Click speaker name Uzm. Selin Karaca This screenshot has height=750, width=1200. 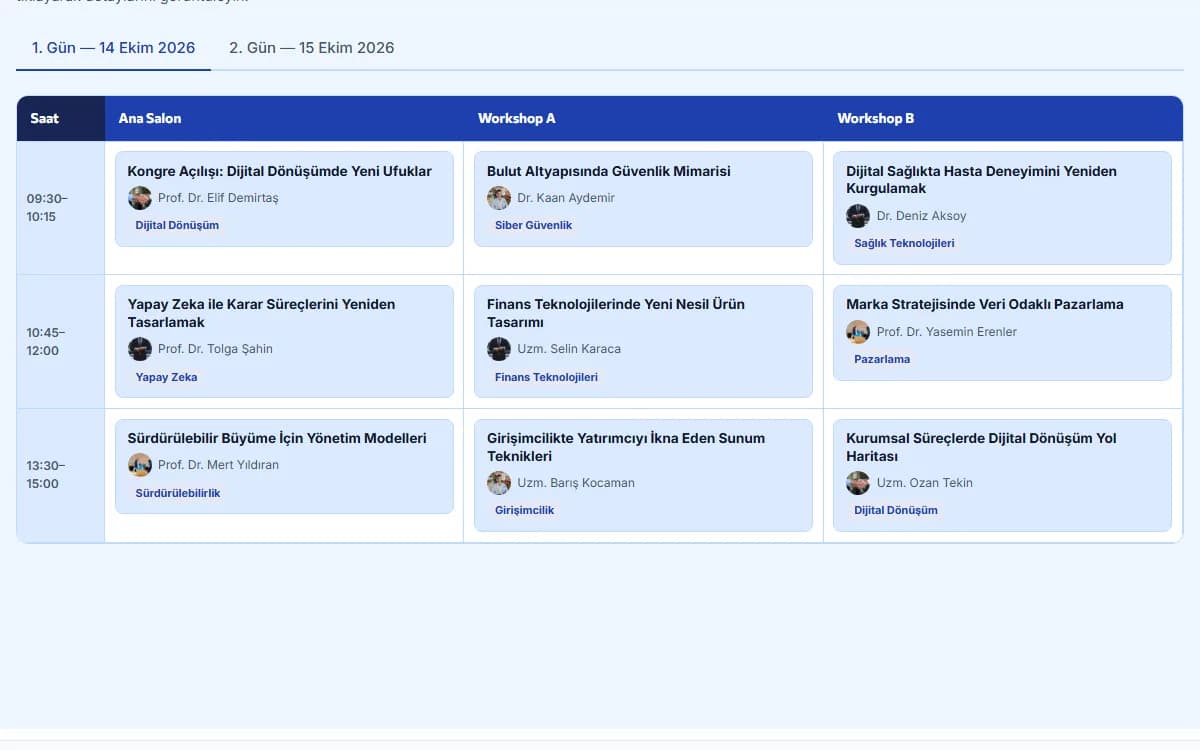(x=569, y=350)
